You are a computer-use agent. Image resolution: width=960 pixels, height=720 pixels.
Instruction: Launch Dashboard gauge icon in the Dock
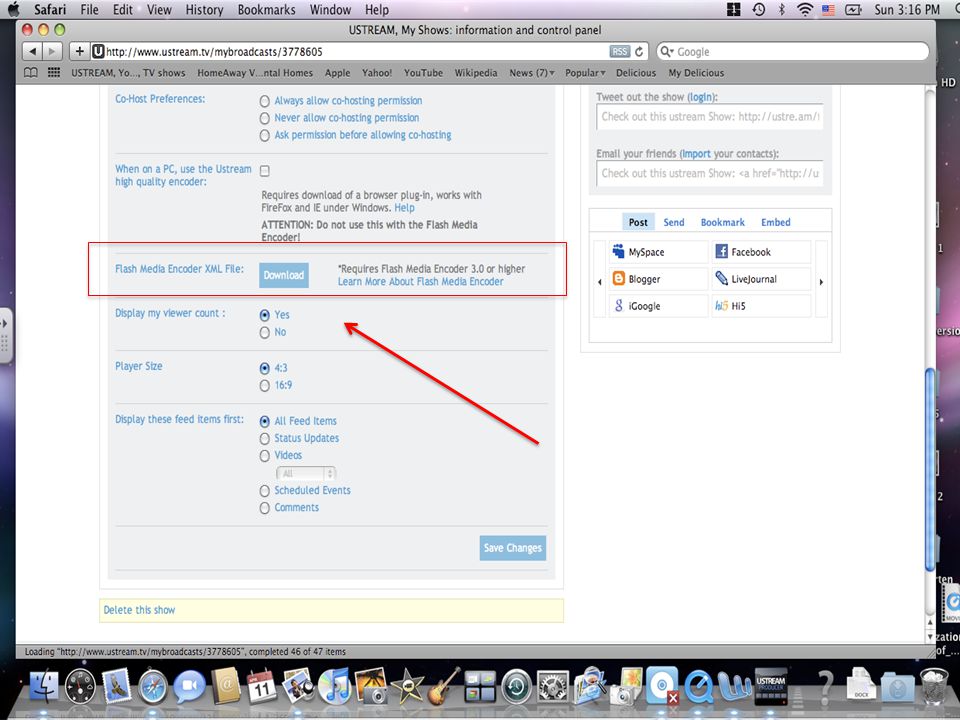(x=80, y=686)
